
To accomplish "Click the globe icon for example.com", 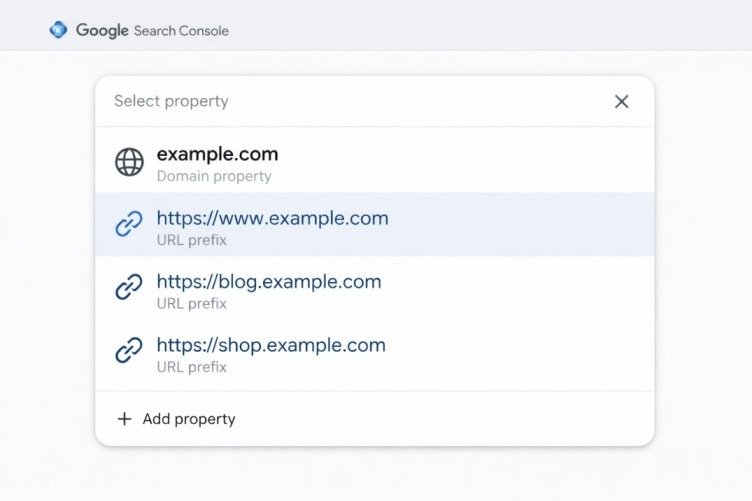I will [129, 162].
